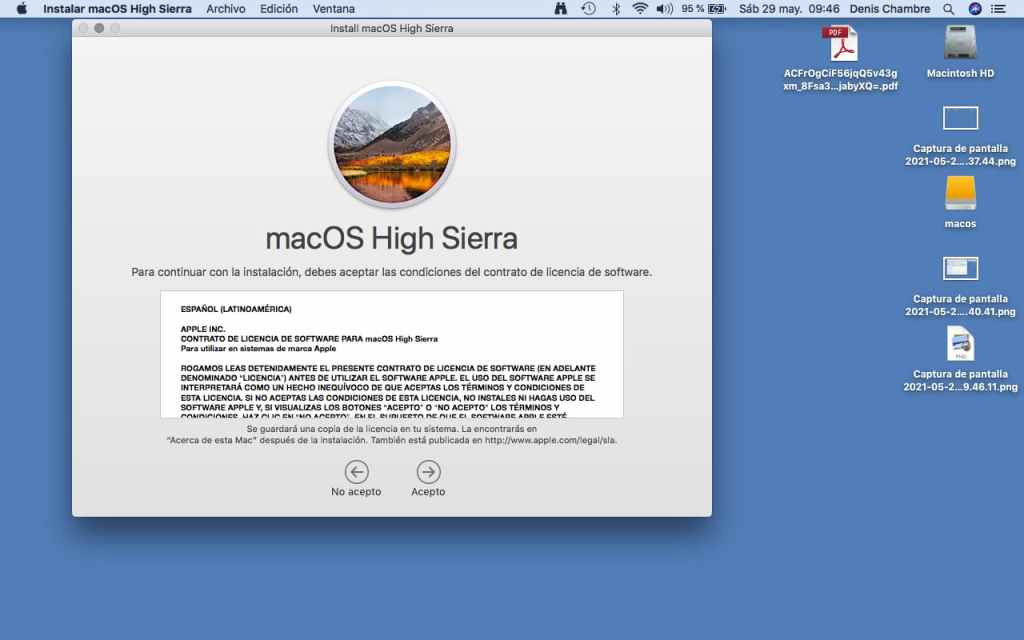Open the Archivo menu

tap(226, 9)
